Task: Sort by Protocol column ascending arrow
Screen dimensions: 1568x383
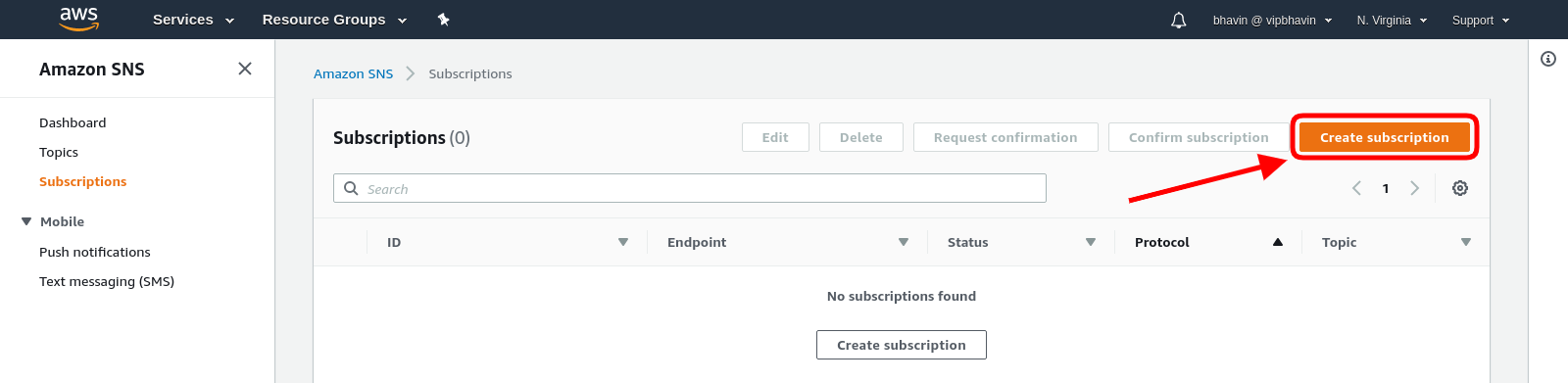Action: point(1278,242)
